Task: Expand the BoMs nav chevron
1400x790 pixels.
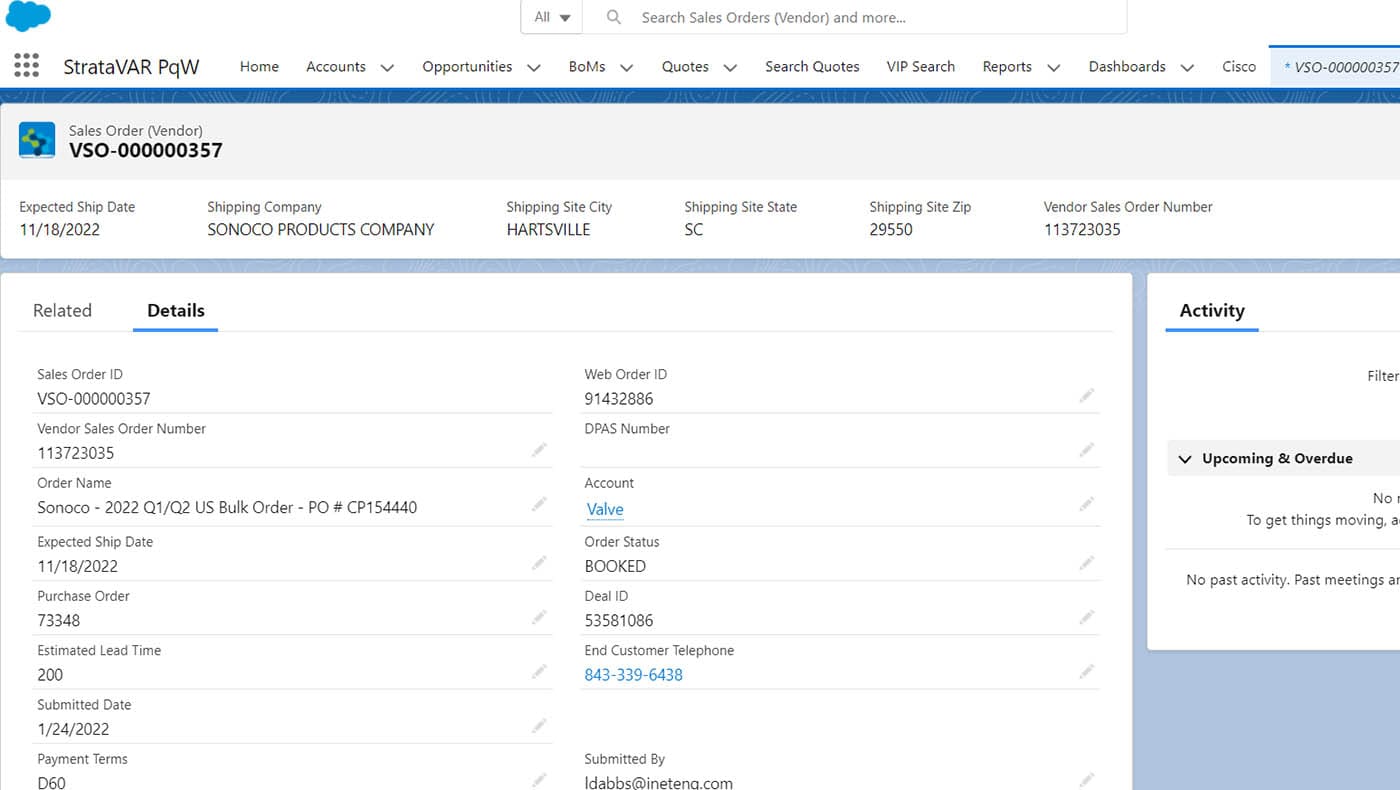Action: tap(627, 68)
